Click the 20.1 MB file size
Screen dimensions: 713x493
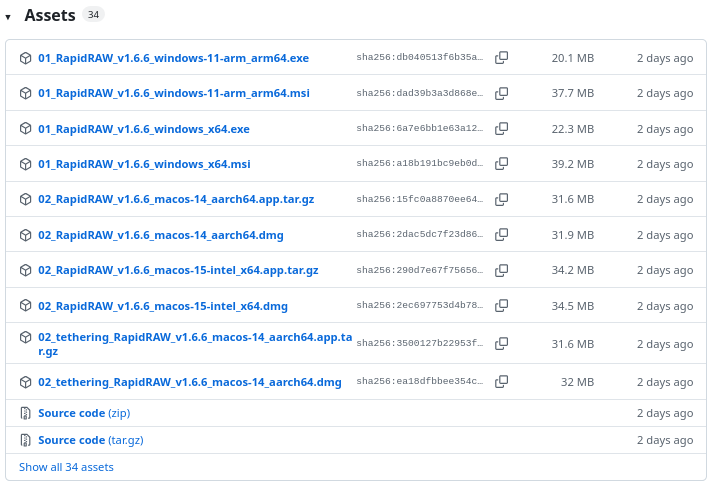click(x=572, y=58)
